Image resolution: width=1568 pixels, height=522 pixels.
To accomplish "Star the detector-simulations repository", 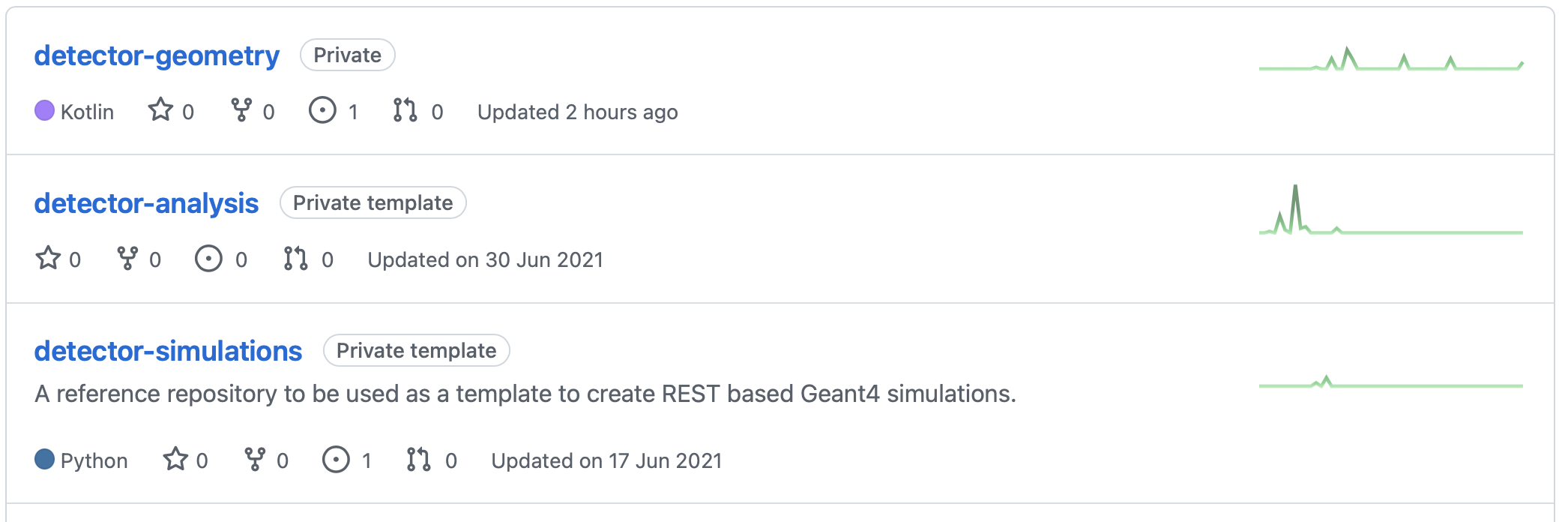I will point(176,460).
